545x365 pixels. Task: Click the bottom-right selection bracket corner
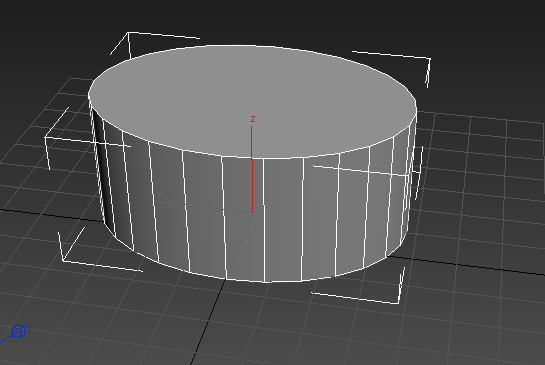coord(397,302)
